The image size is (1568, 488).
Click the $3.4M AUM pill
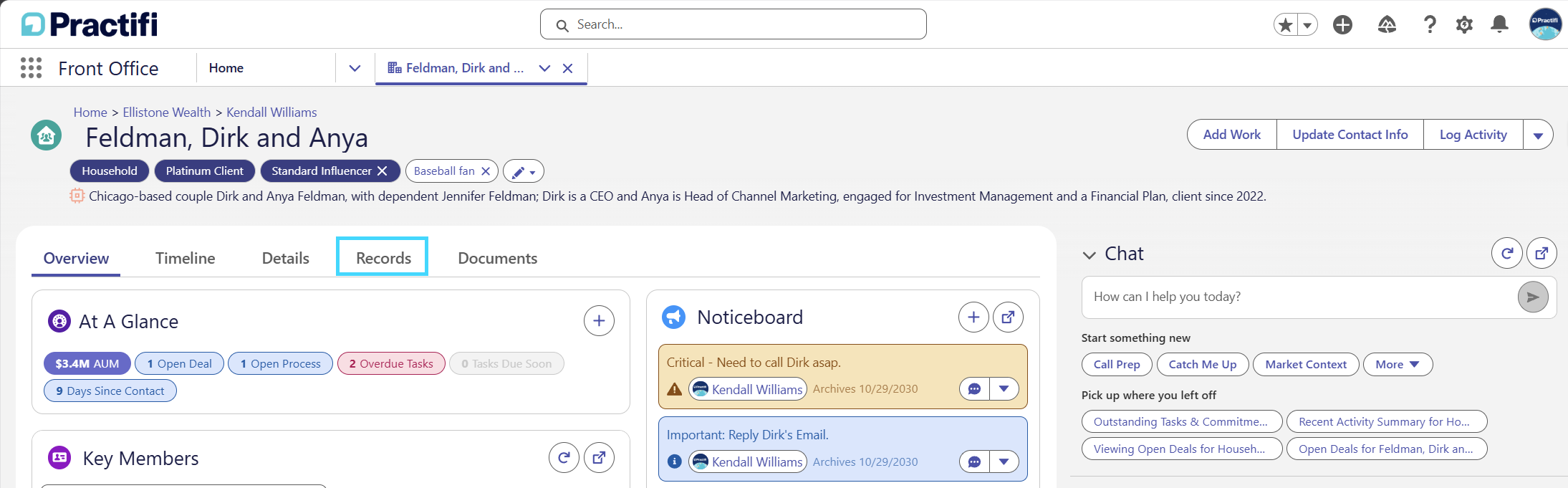pyautogui.click(x=87, y=363)
